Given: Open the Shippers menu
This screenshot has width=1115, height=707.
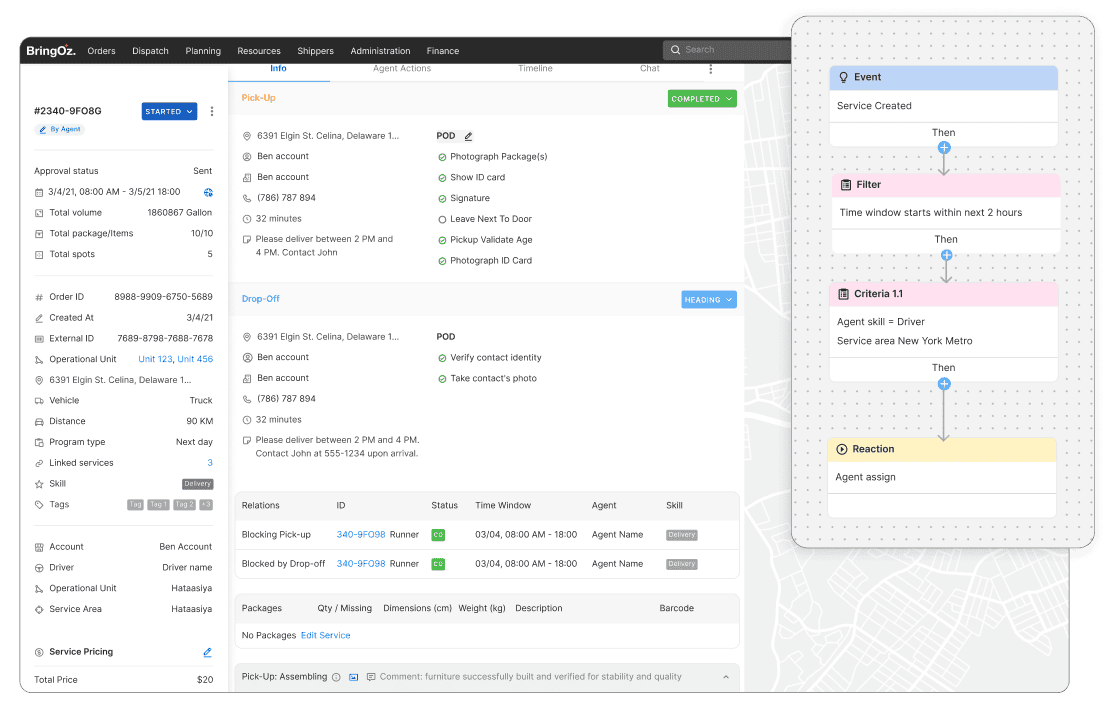Looking at the screenshot, I should 315,51.
